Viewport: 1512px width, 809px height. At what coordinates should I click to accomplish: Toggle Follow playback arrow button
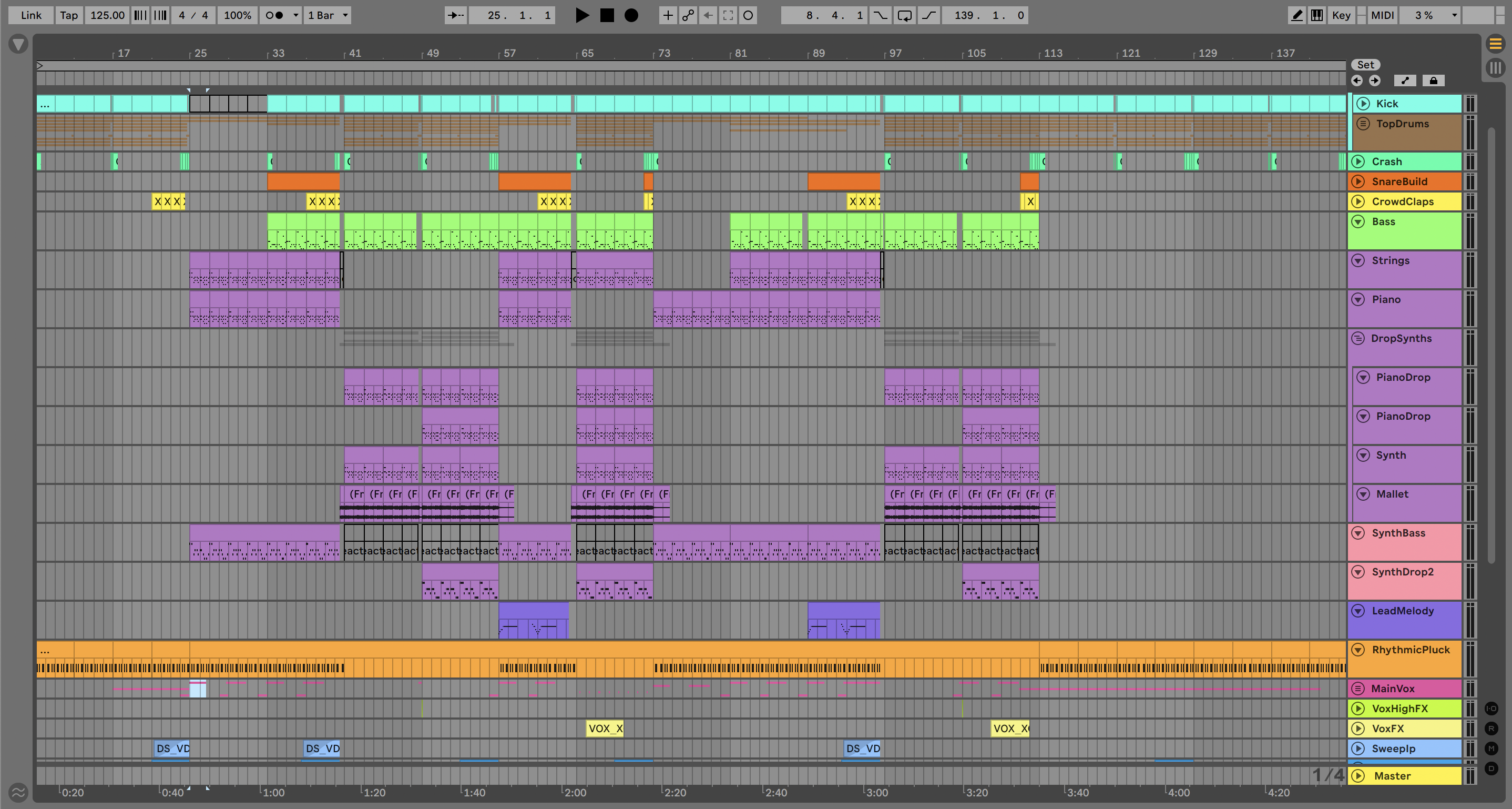[x=455, y=15]
